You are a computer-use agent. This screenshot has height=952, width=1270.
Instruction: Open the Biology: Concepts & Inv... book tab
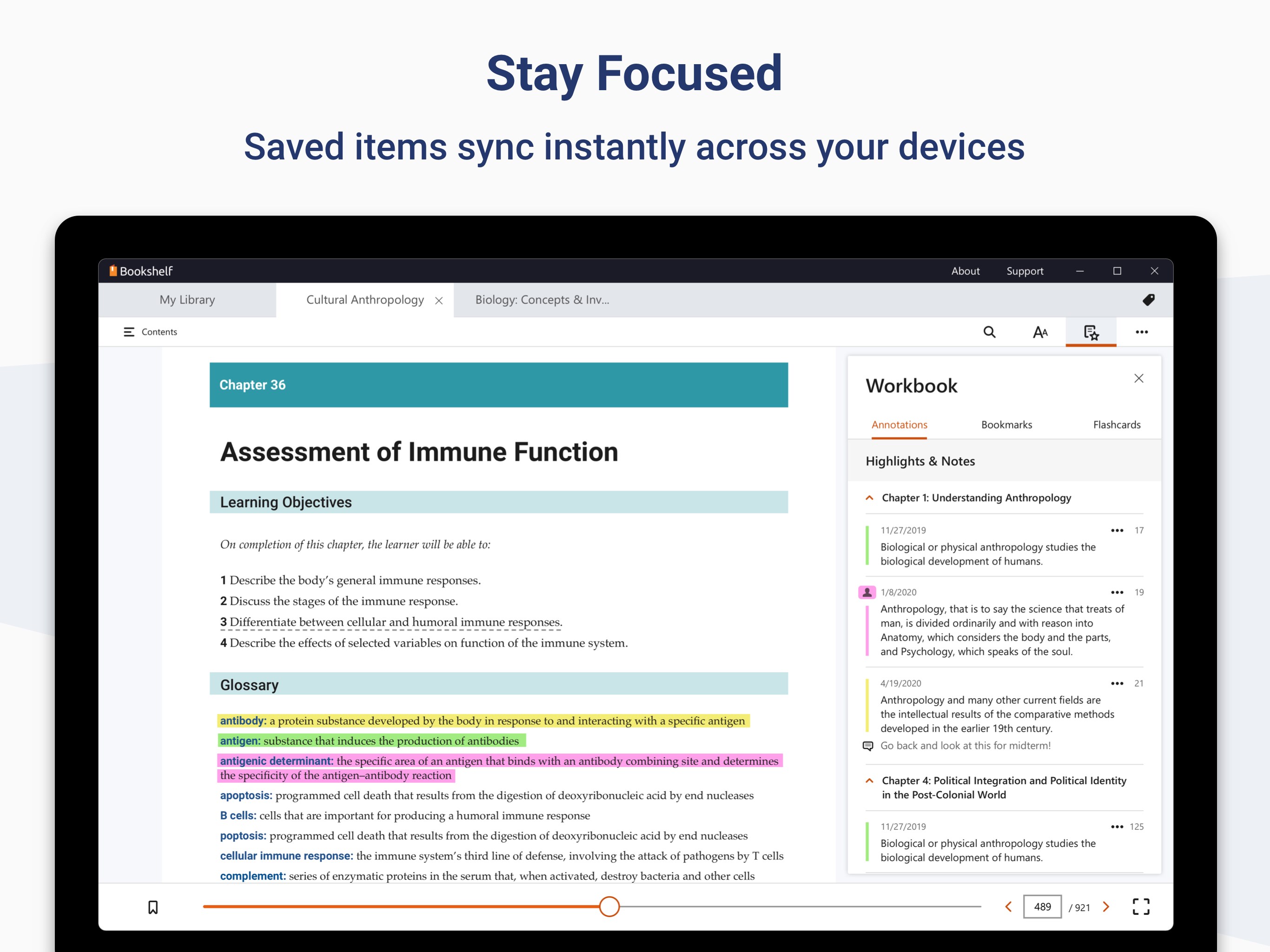coord(542,300)
